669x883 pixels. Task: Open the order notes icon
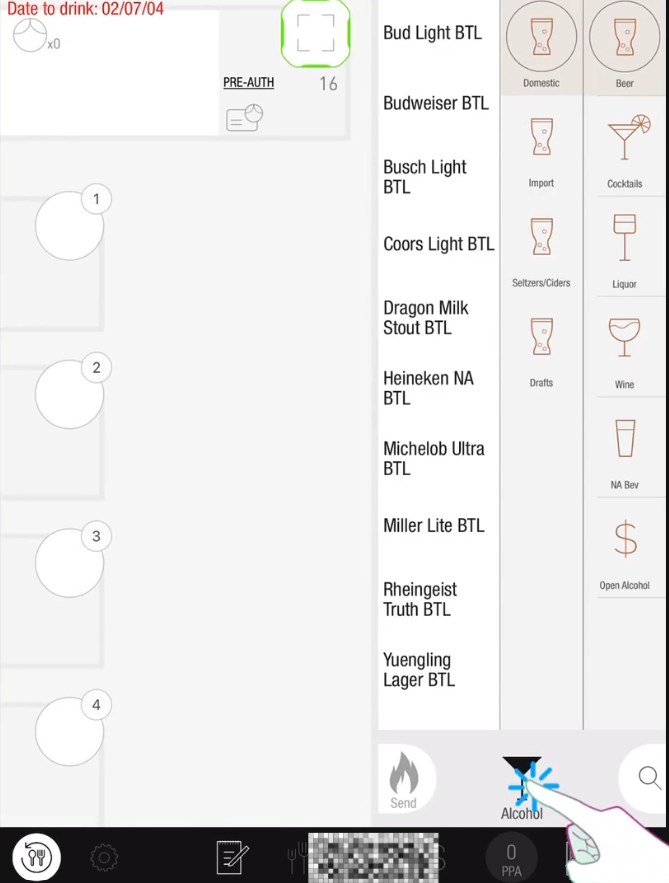pyautogui.click(x=232, y=857)
